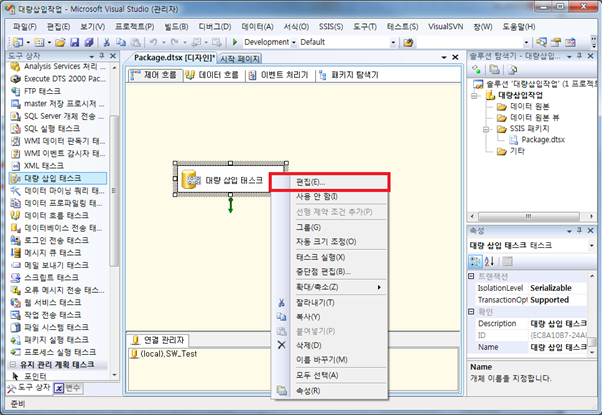Collapse 트랜잭션 property category
This screenshot has width=602, height=415.
click(471, 276)
